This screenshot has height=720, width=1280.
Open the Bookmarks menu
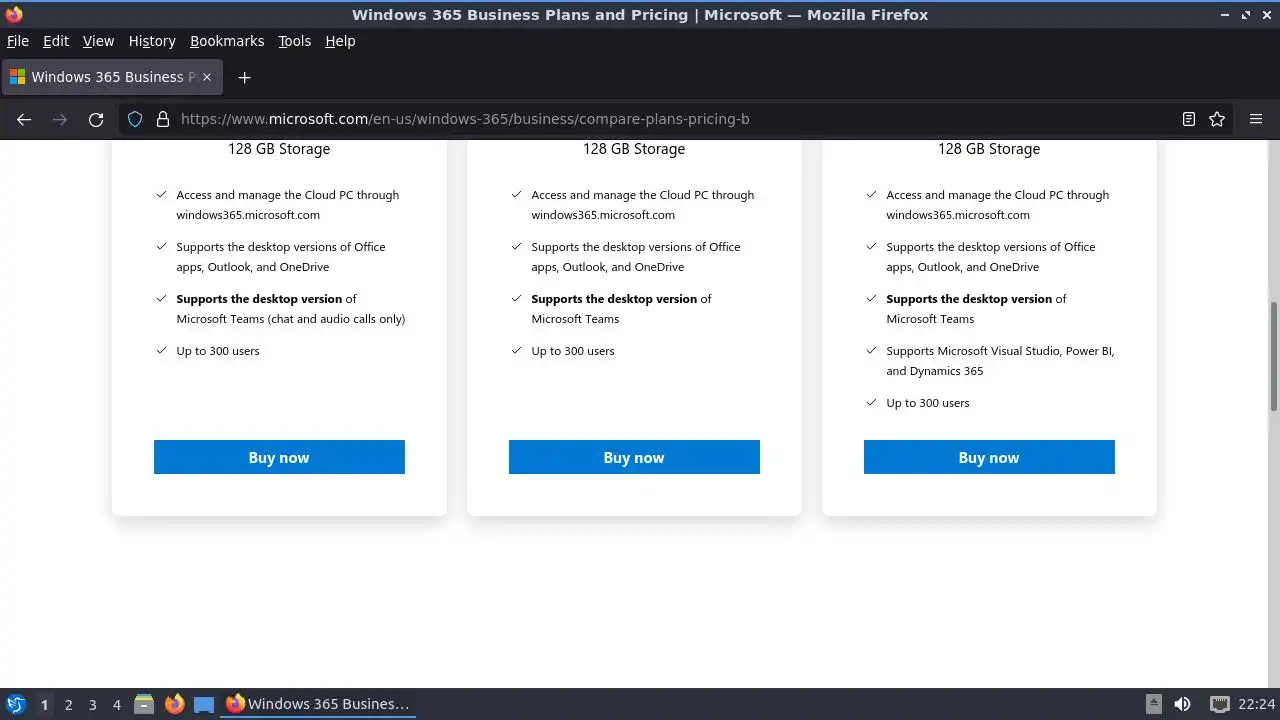[x=227, y=41]
